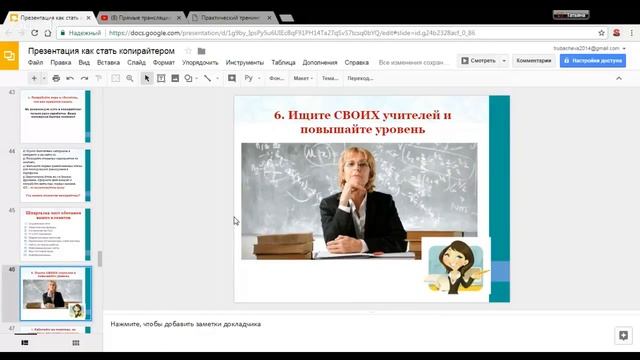Open the Правка menu
The height and width of the screenshot is (360, 640).
coord(61,62)
